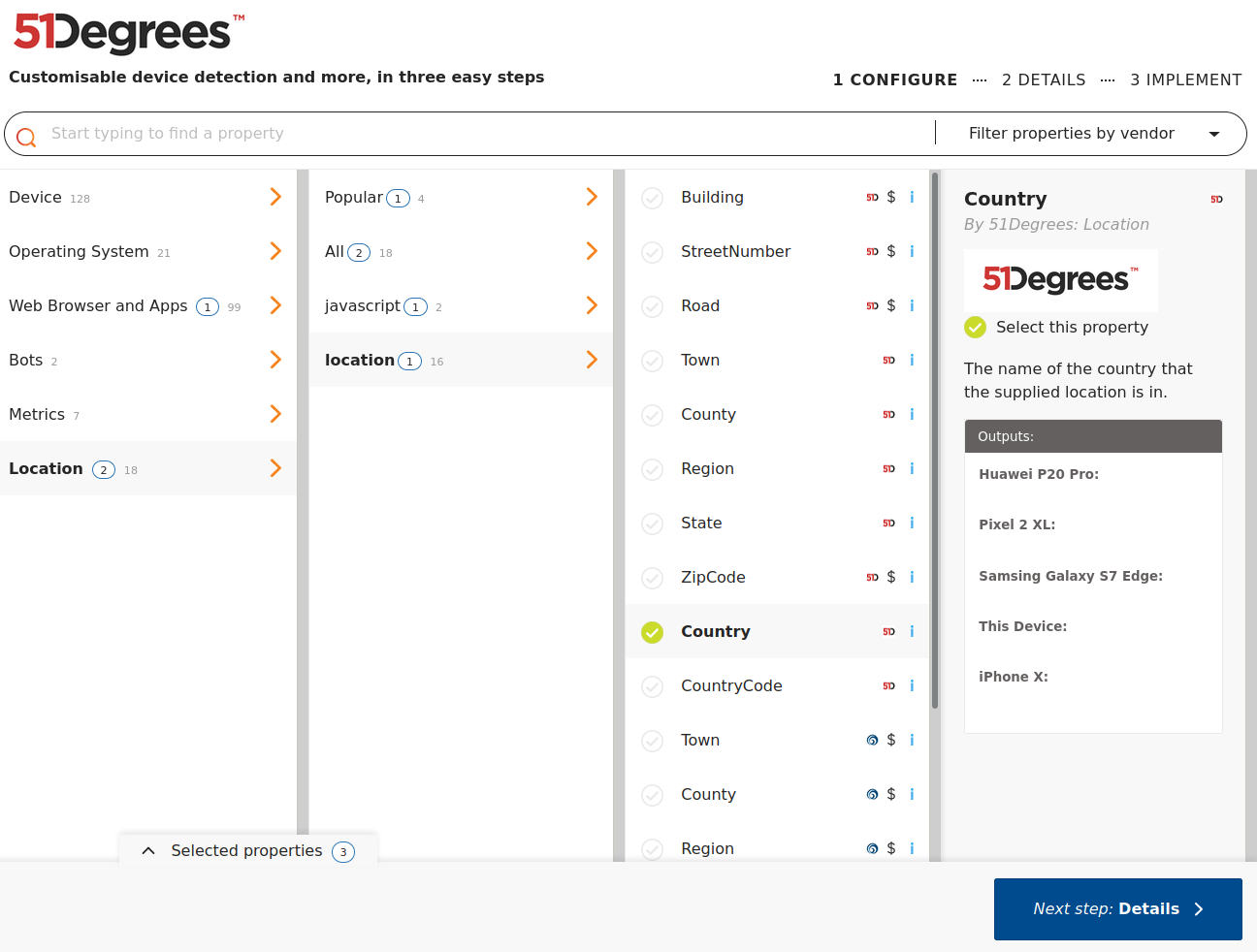Click the 51Degrees logo in Country detail panel
The image size is (1257, 952).
pyautogui.click(x=1061, y=279)
